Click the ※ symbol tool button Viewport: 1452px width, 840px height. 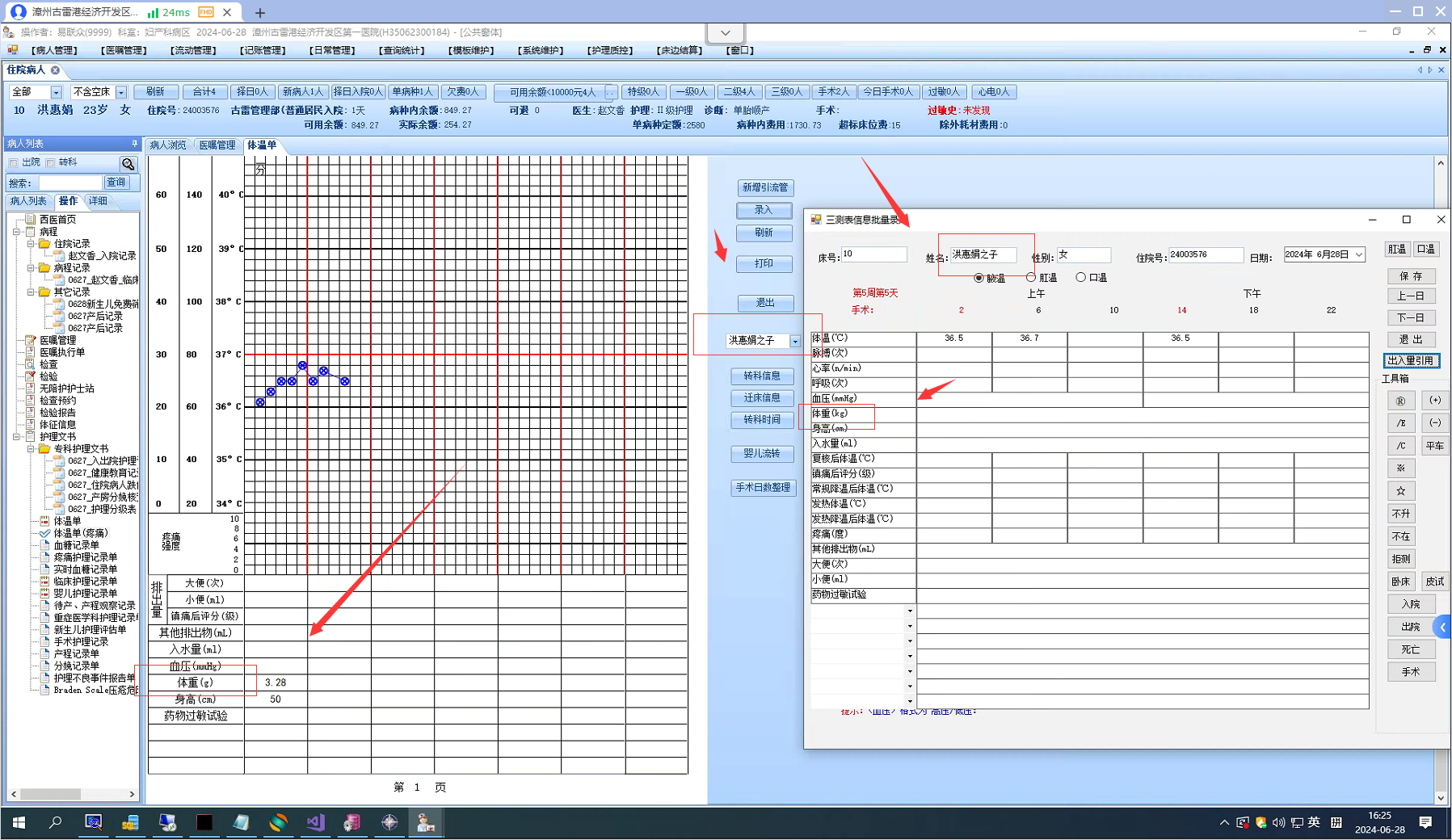click(1400, 468)
